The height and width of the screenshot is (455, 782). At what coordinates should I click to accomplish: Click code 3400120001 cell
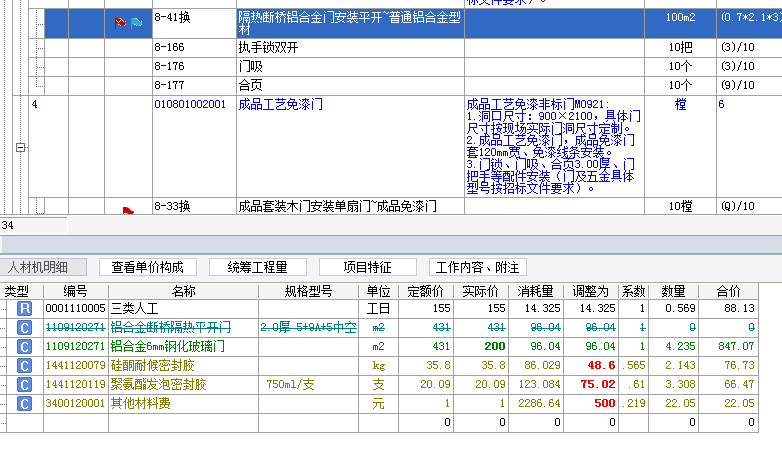(76, 404)
